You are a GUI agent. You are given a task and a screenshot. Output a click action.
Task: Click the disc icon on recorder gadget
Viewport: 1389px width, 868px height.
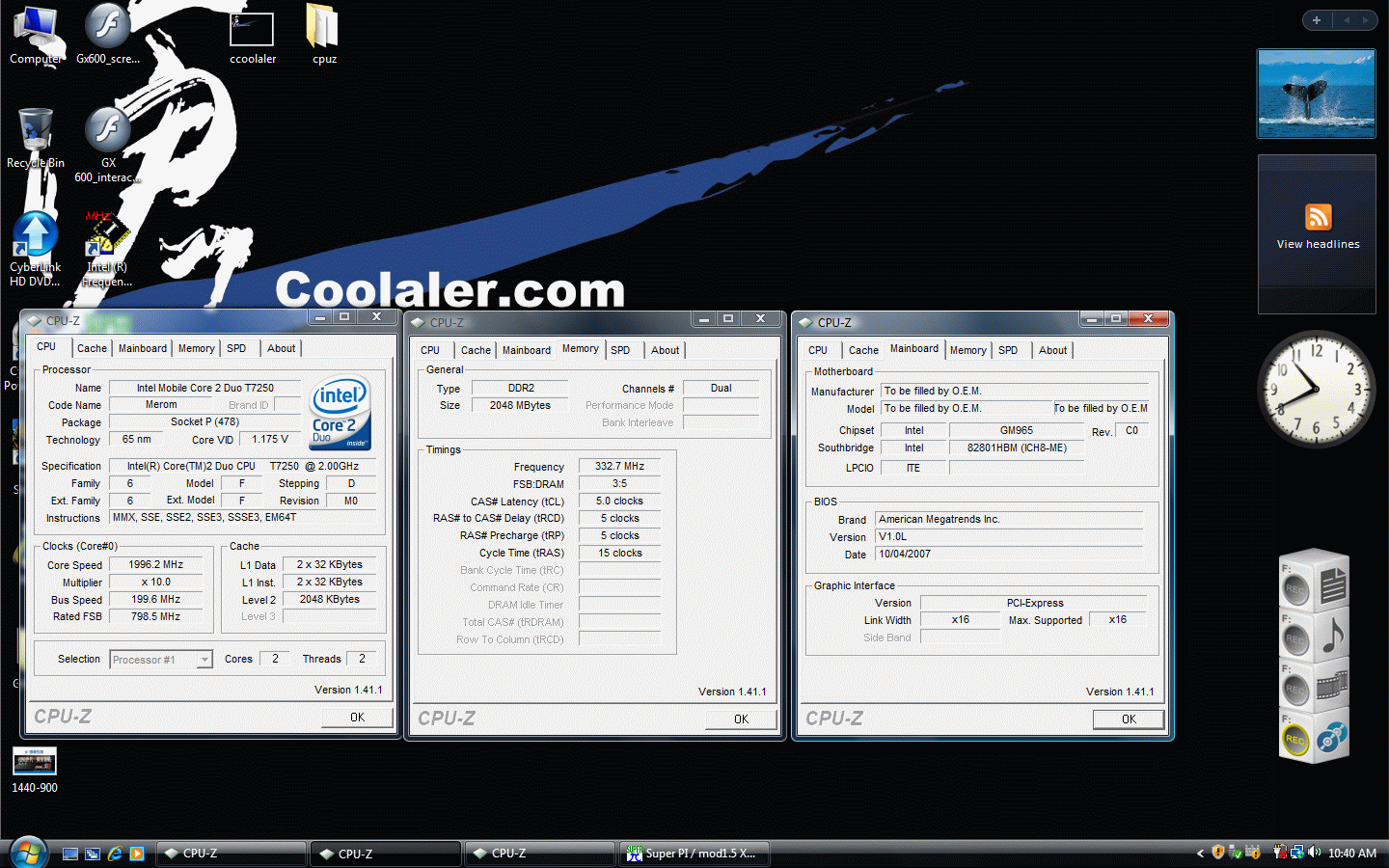1332,739
